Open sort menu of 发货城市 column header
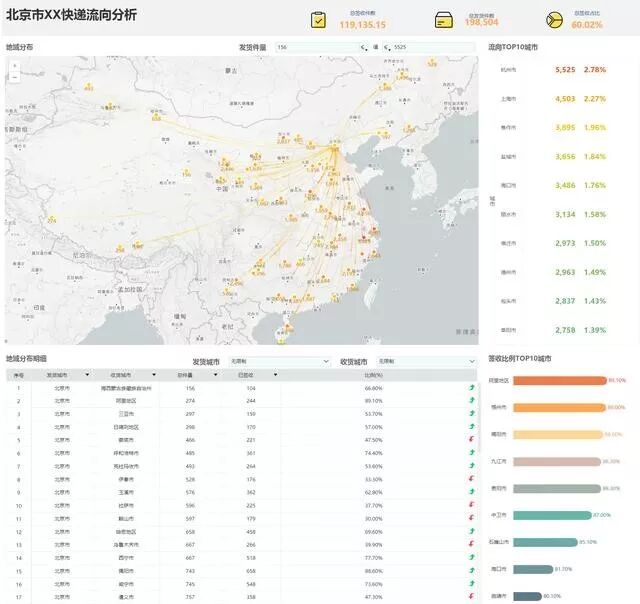The image size is (640, 604). (x=87, y=375)
